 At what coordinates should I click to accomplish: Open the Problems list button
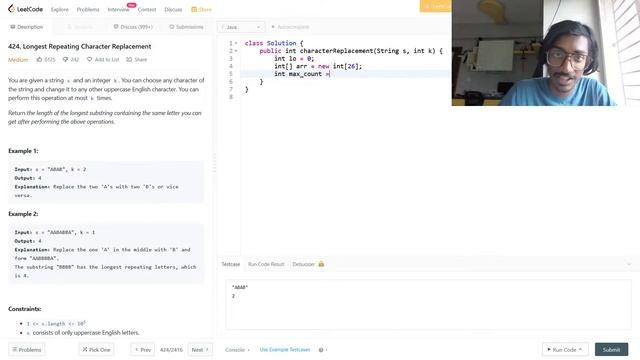(x=27, y=350)
